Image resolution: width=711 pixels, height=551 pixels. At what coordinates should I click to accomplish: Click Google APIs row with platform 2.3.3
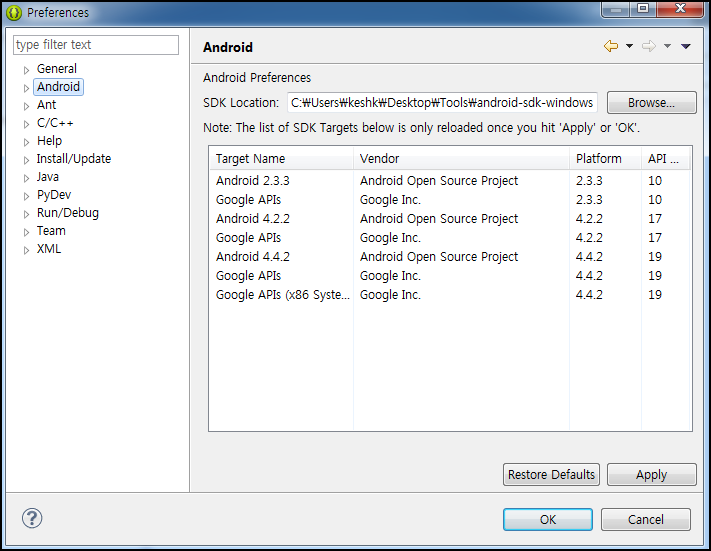(x=450, y=200)
